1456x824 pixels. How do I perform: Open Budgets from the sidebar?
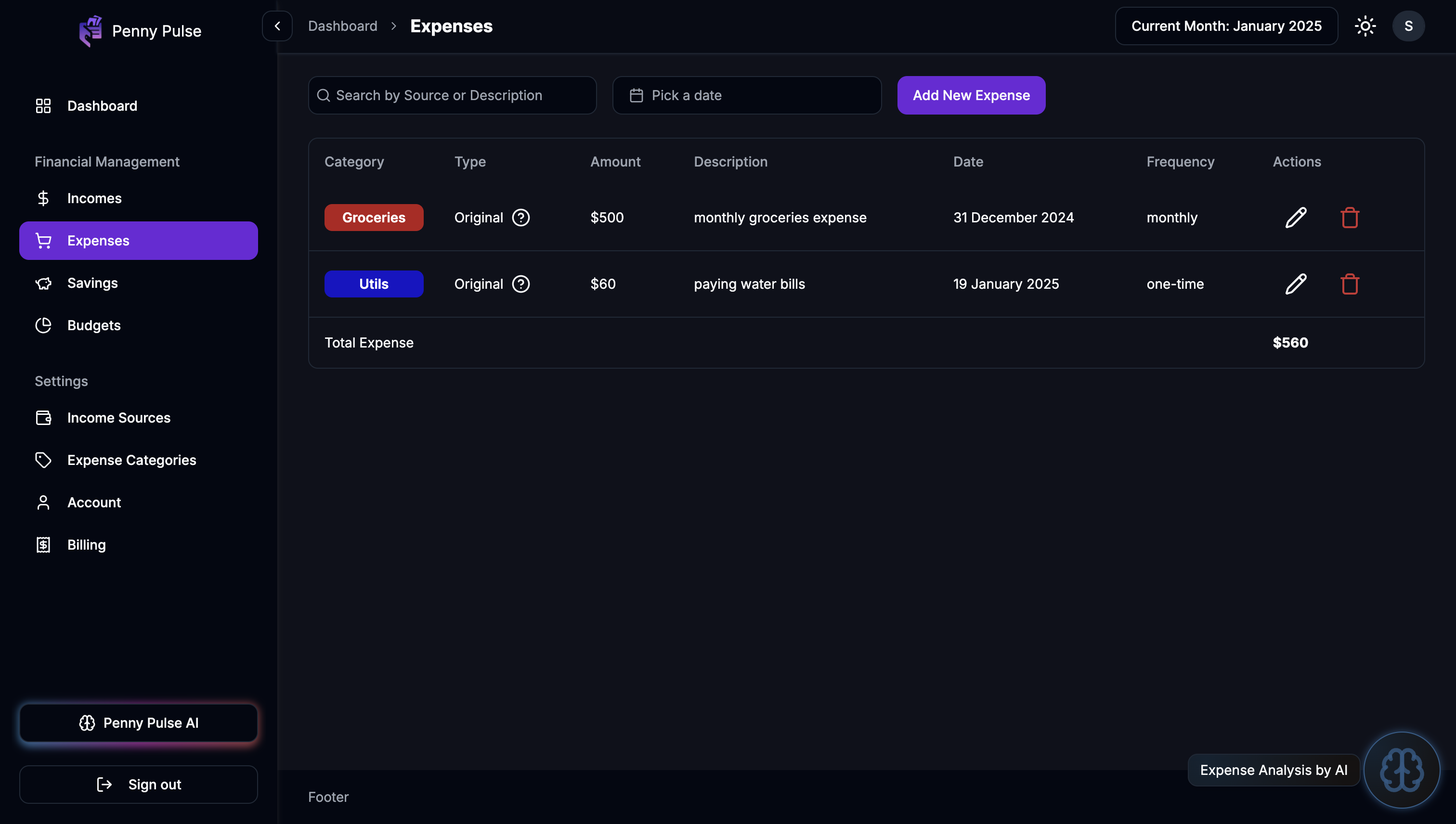pos(93,325)
